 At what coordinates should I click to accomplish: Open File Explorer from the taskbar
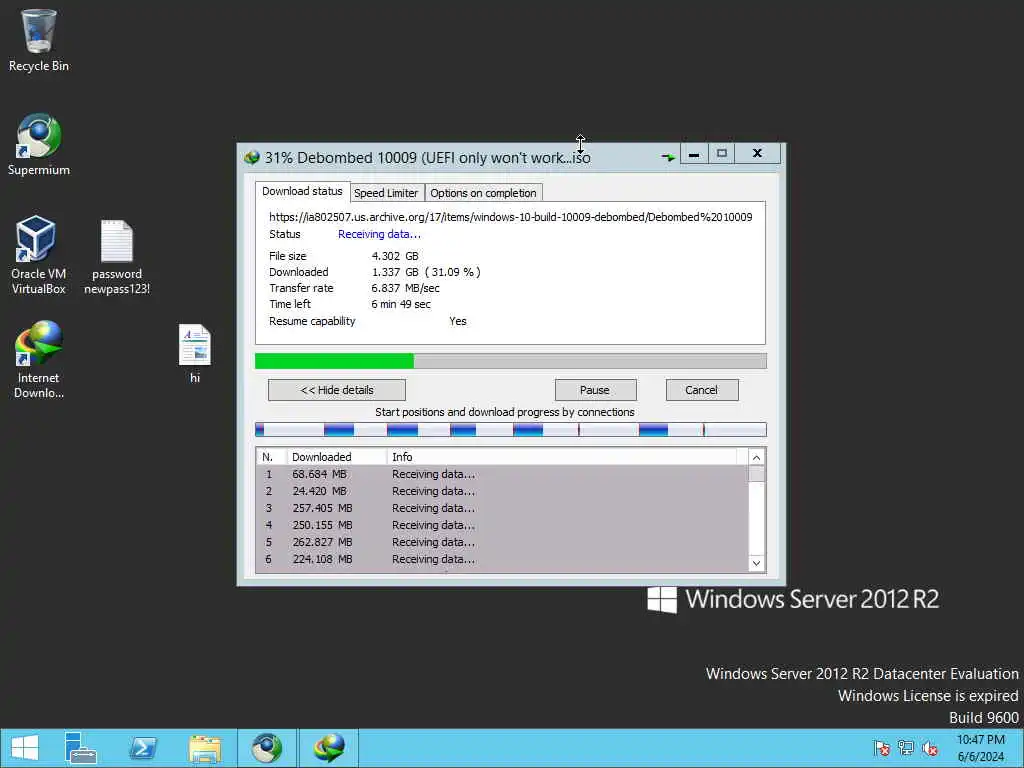204,748
